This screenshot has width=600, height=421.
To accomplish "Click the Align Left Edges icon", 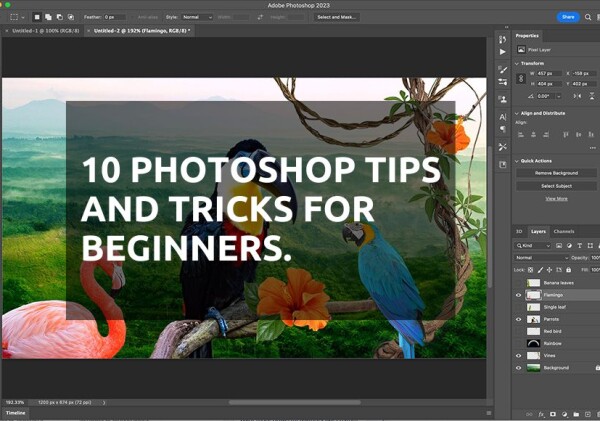I will (521, 134).
